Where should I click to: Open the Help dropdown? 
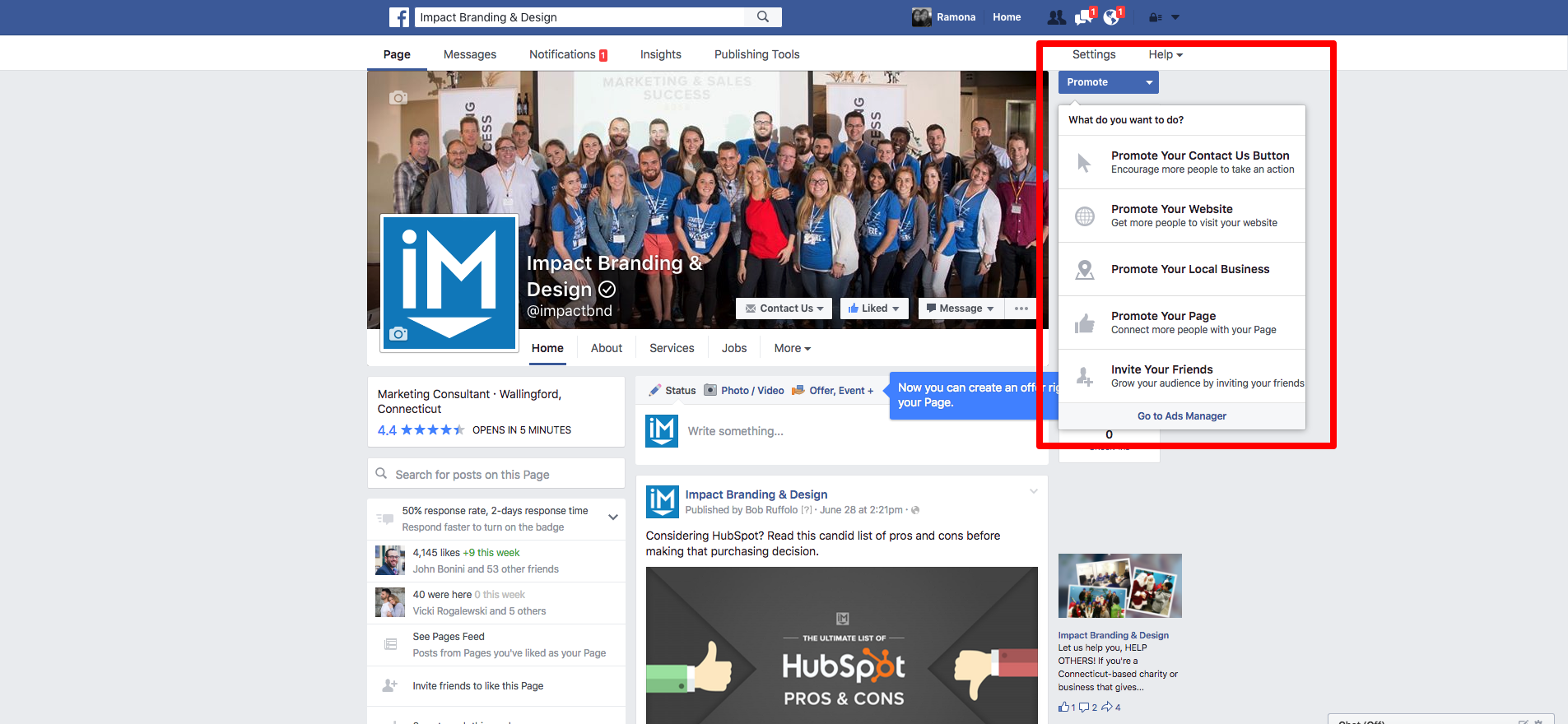pyautogui.click(x=1166, y=54)
